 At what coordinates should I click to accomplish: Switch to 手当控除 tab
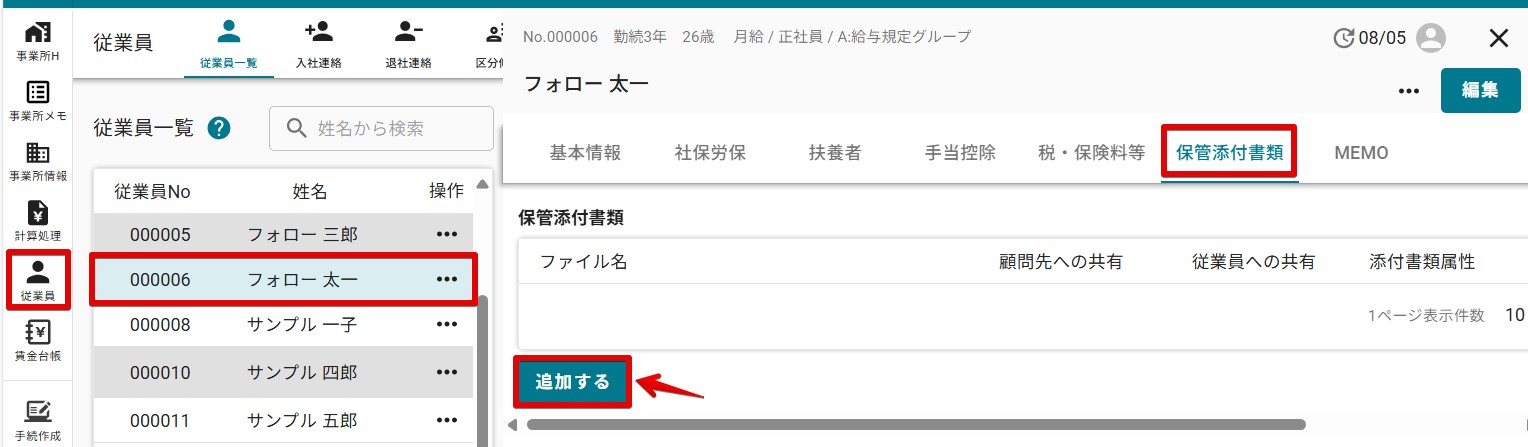click(x=960, y=153)
